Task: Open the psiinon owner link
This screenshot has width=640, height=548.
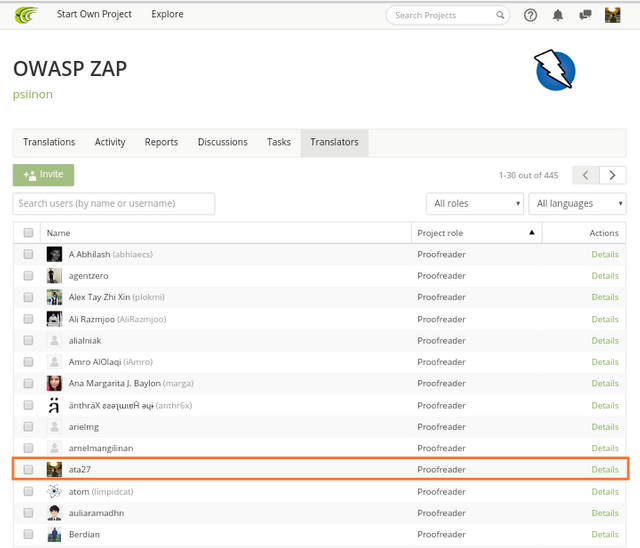Action: (33, 94)
